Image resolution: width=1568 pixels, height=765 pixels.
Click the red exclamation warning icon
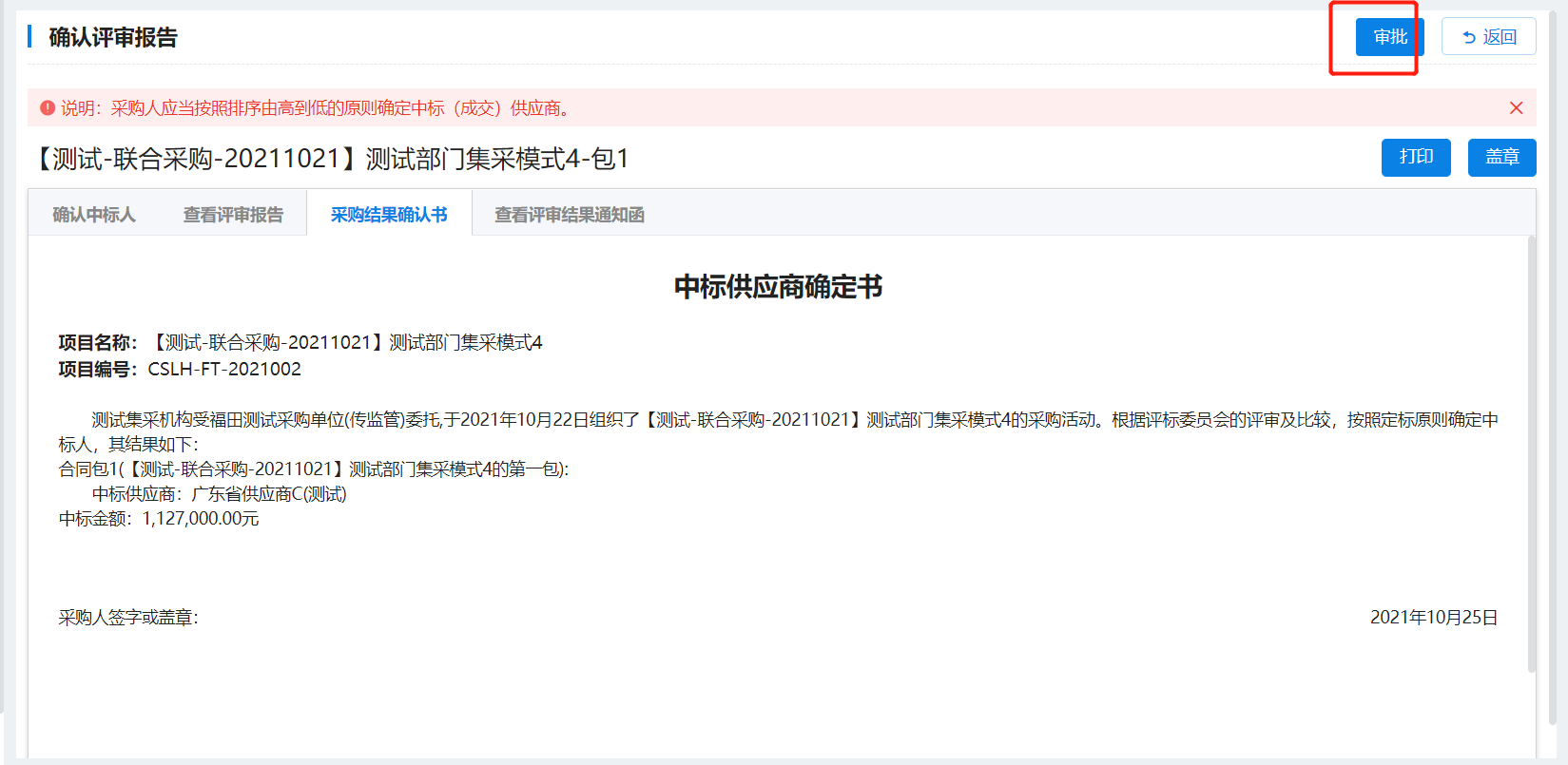[47, 108]
